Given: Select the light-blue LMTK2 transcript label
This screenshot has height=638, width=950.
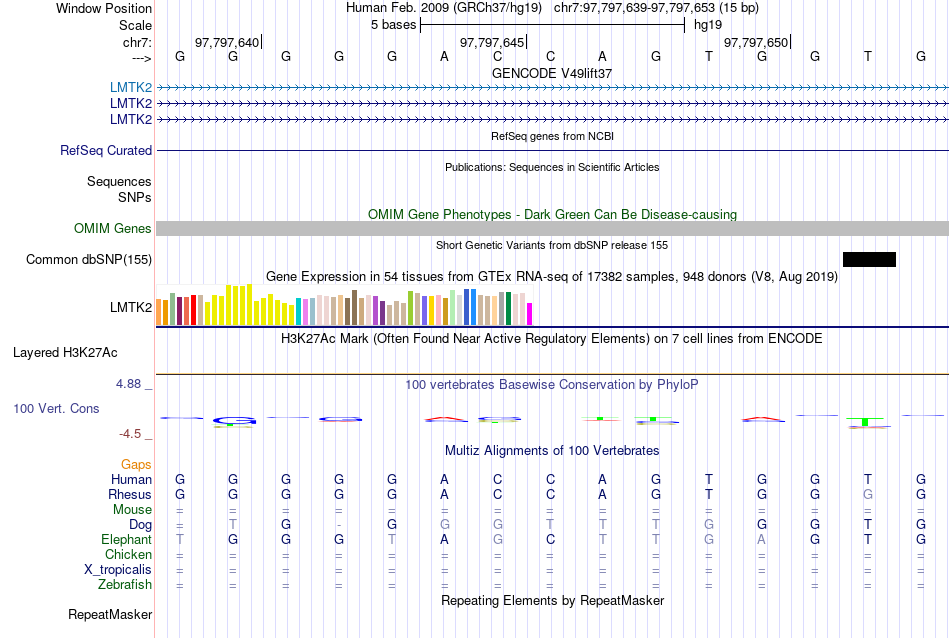Looking at the screenshot, I should tap(131, 87).
